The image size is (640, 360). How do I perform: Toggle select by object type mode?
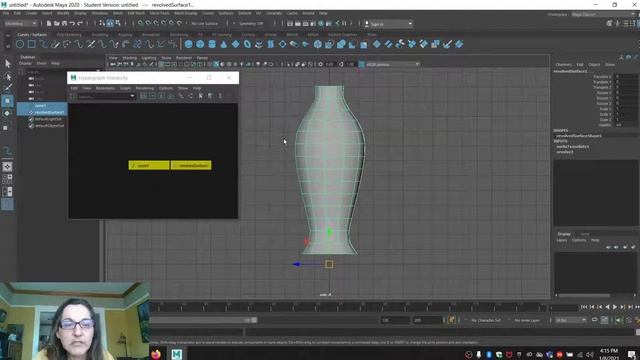pyautogui.click(x=110, y=24)
